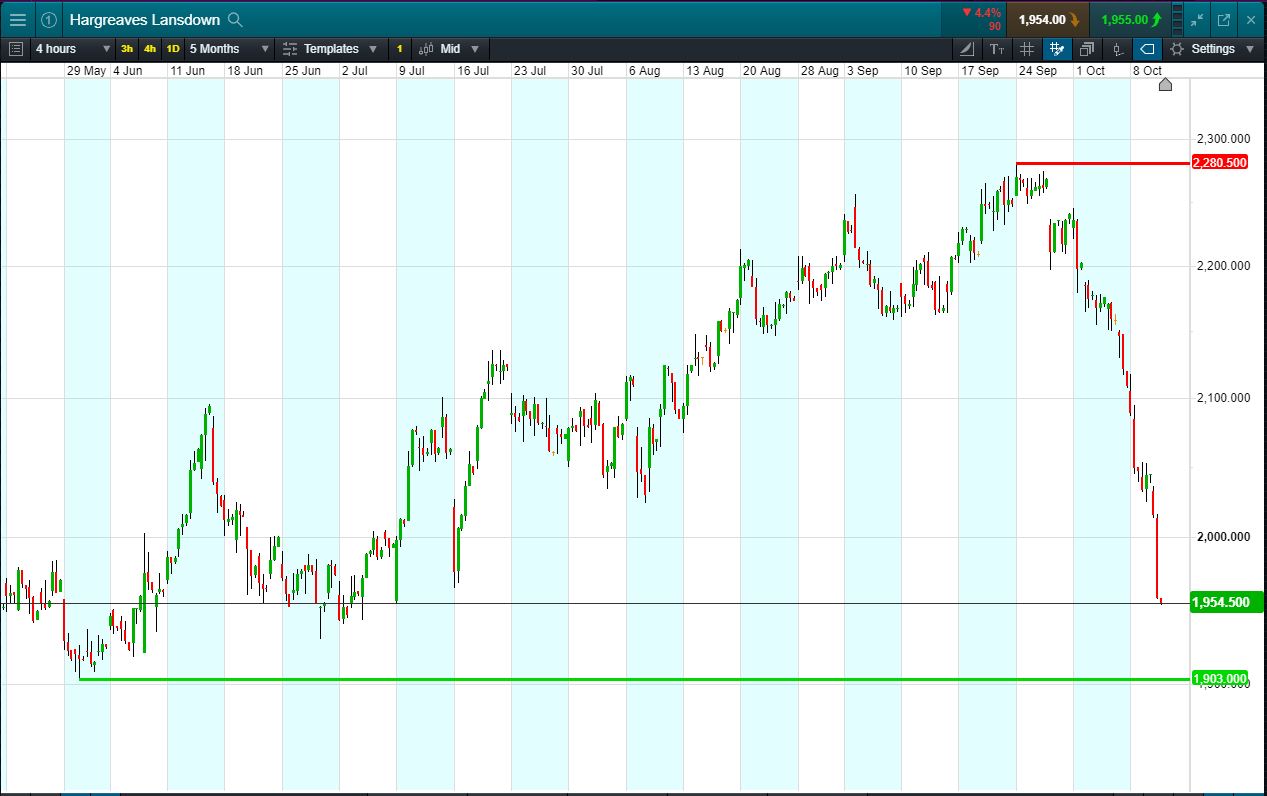Viewport: 1267px width, 796px height.
Task: Click the depth ladder bars icon
Action: 1176,19
